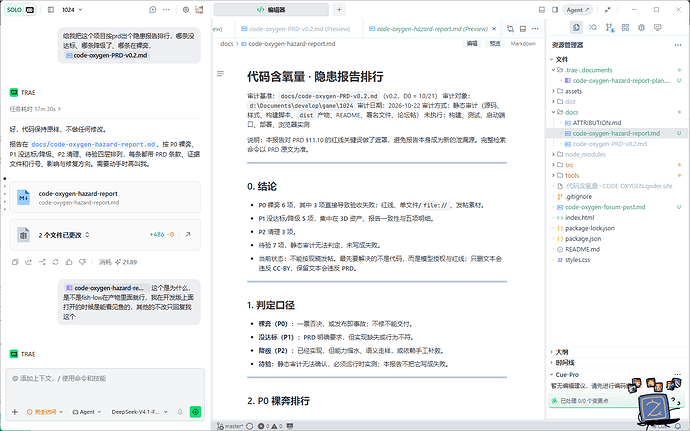Open ATTRIBUTION.md in file tree
The width and height of the screenshot is (690, 431).
pyautogui.click(x=597, y=123)
